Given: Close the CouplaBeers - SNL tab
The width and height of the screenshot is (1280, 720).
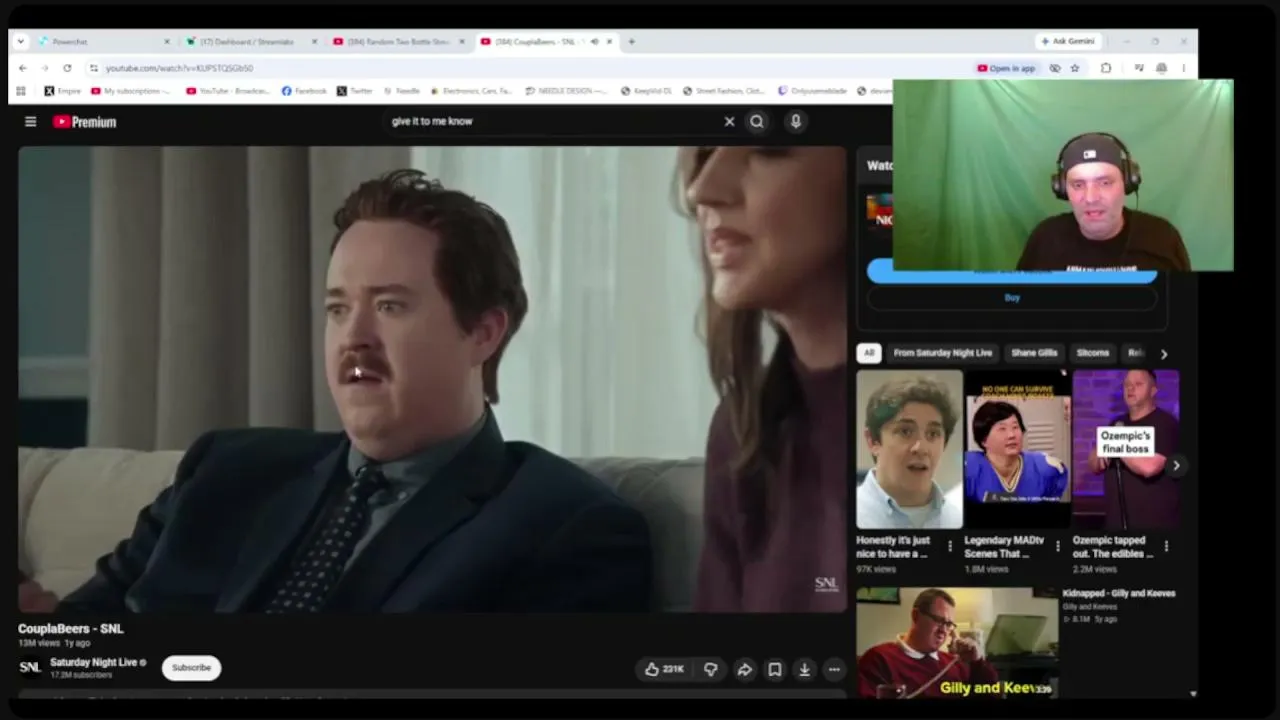Looking at the screenshot, I should pos(609,42).
